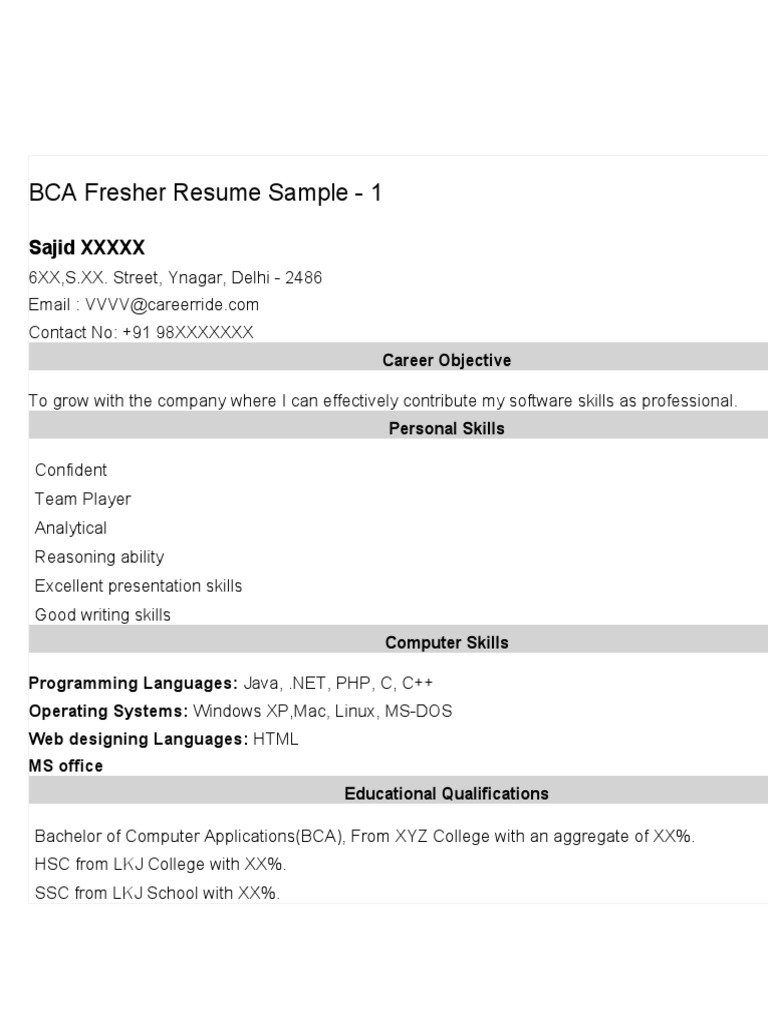Select the 'Educational Qualifications' section header

[x=446, y=794]
